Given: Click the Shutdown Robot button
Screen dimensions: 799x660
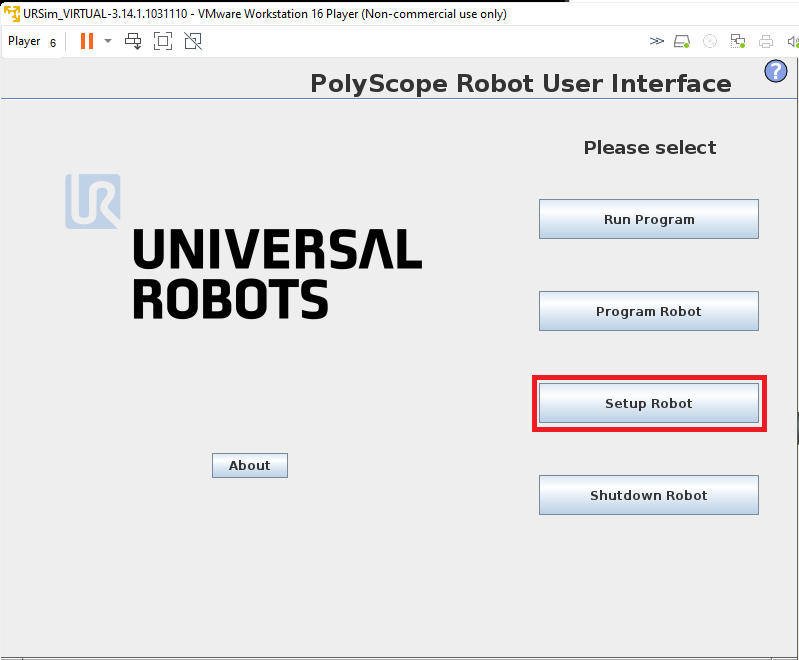Looking at the screenshot, I should tap(649, 495).
